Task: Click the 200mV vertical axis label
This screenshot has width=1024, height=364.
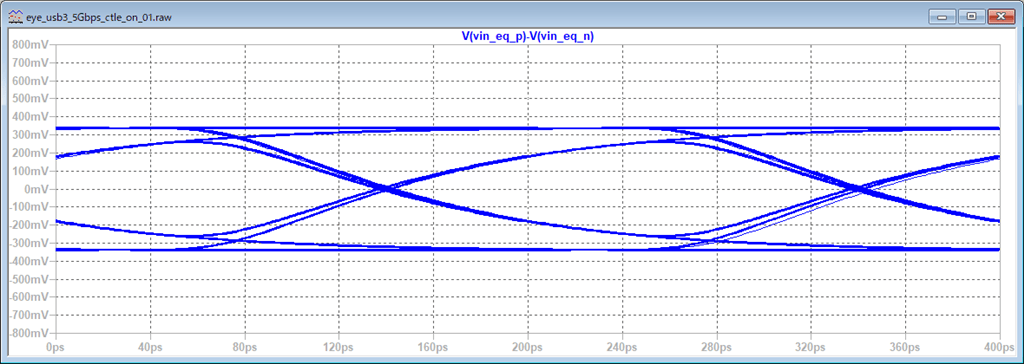Action: coord(31,153)
